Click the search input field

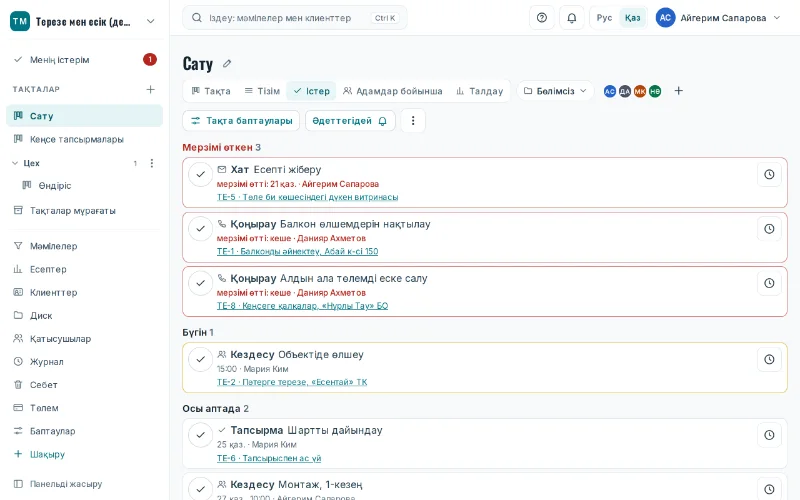pyautogui.click(x=294, y=18)
